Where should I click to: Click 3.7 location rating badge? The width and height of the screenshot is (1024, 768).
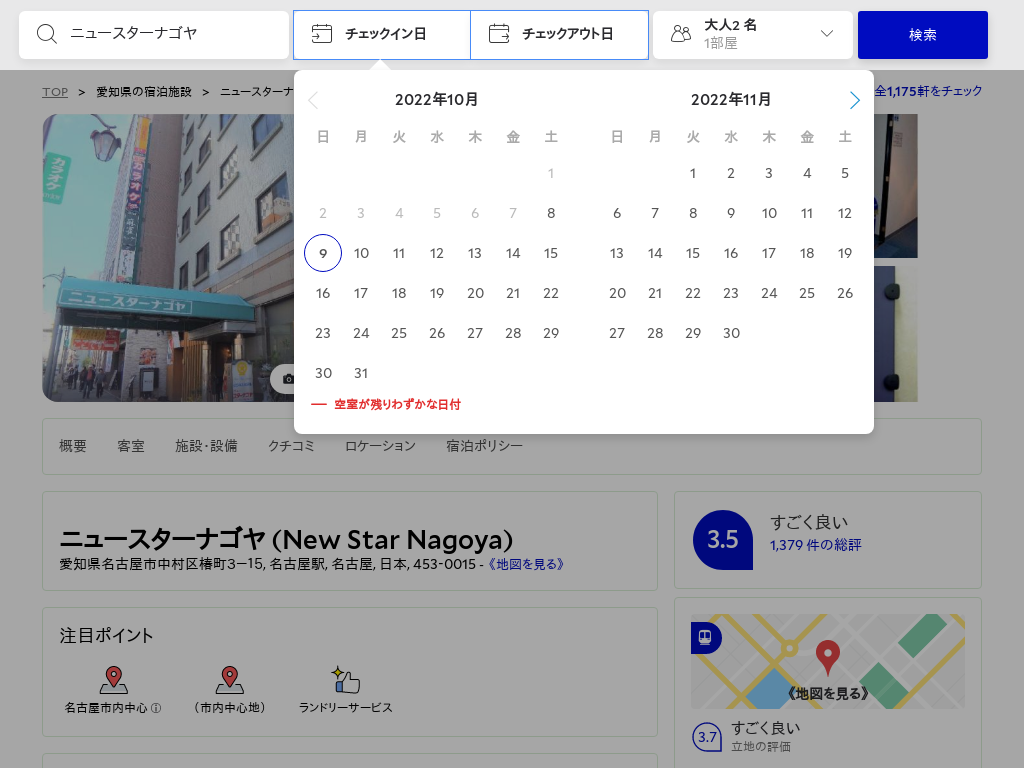pos(707,737)
